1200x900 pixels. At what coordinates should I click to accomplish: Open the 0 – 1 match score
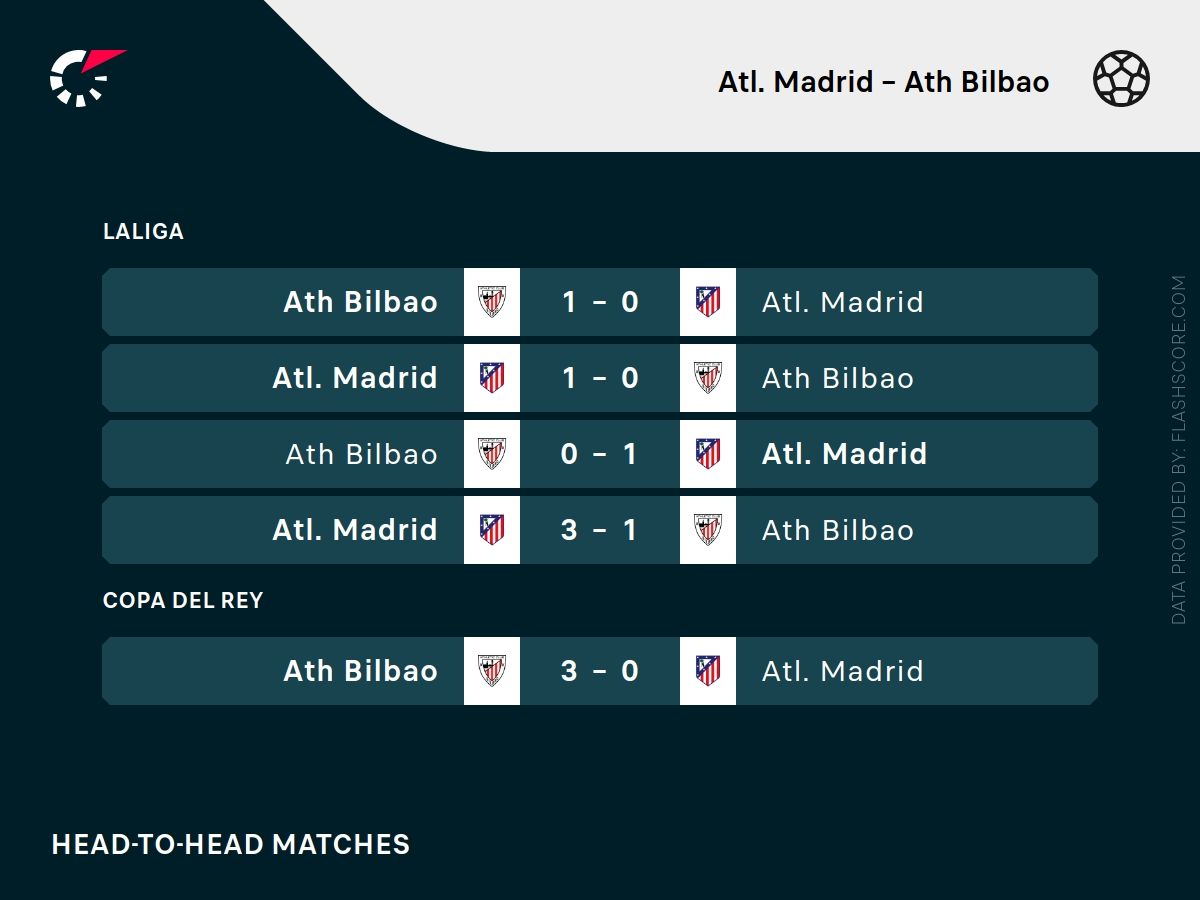click(x=600, y=454)
